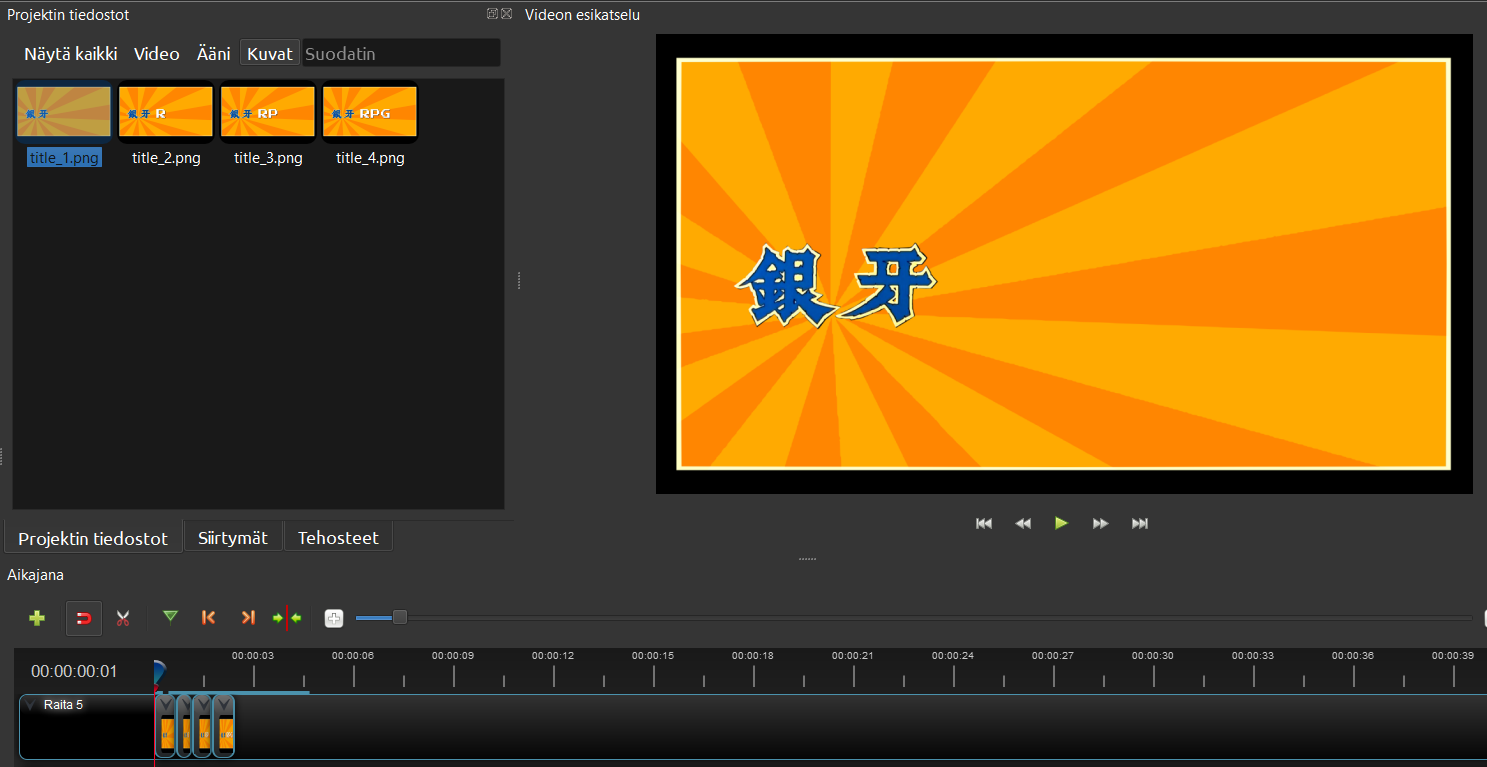Click the timeline zoom slider handle
Screen dimensions: 1487x767
click(x=400, y=617)
